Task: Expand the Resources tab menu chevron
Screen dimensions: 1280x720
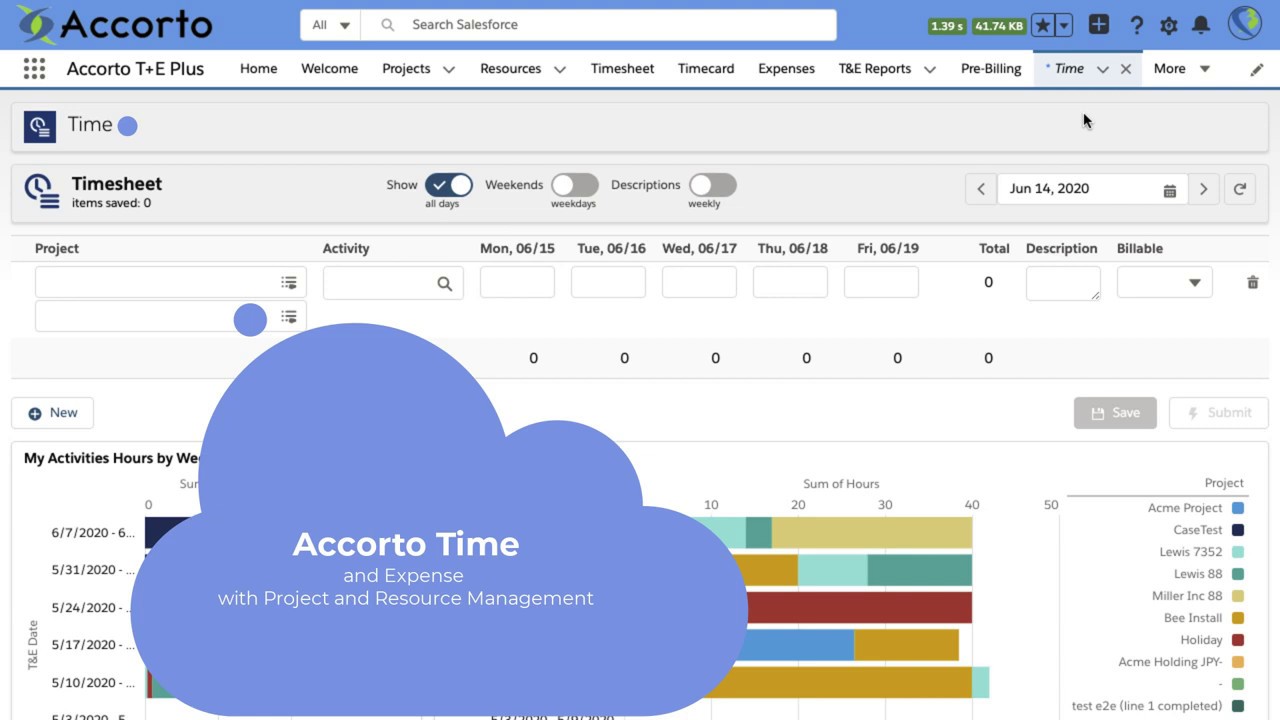Action: (560, 69)
